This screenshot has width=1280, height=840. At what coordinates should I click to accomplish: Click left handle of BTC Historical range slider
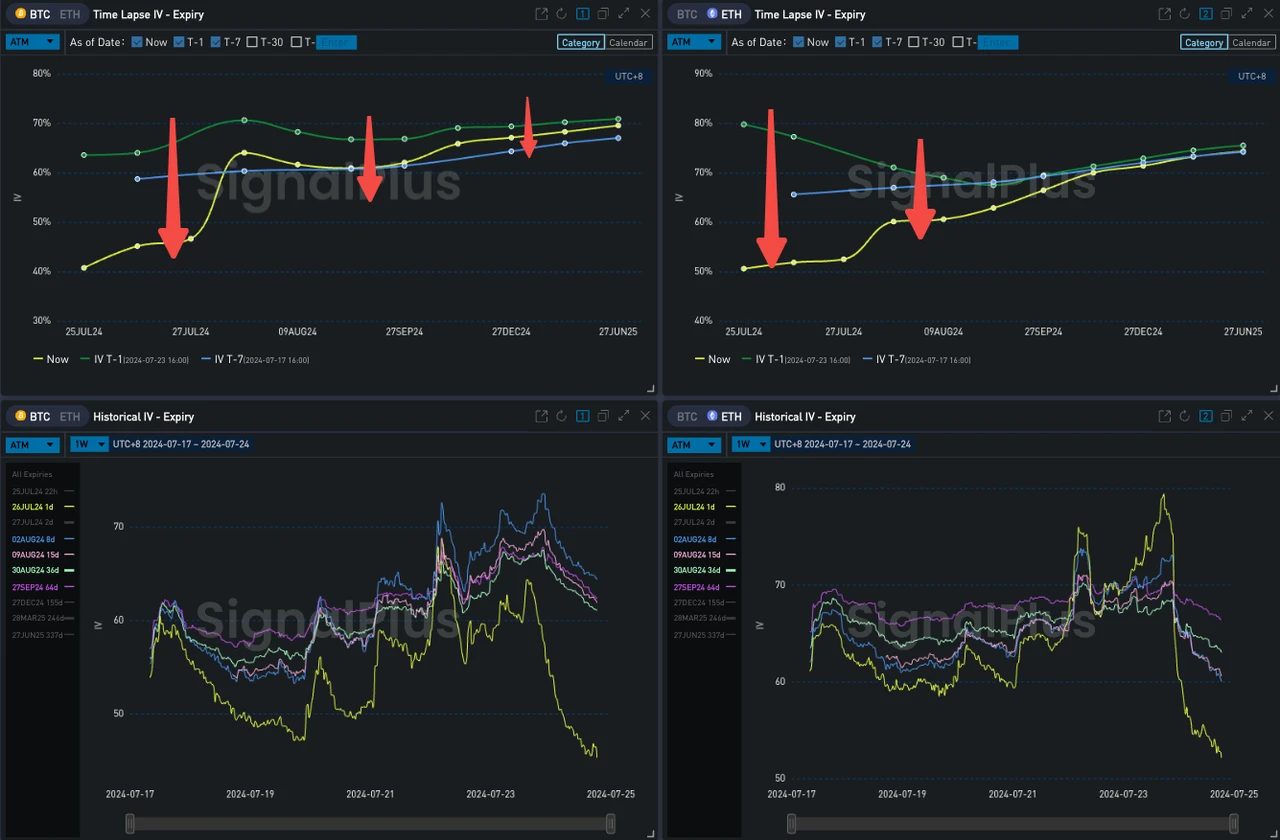pyautogui.click(x=129, y=823)
